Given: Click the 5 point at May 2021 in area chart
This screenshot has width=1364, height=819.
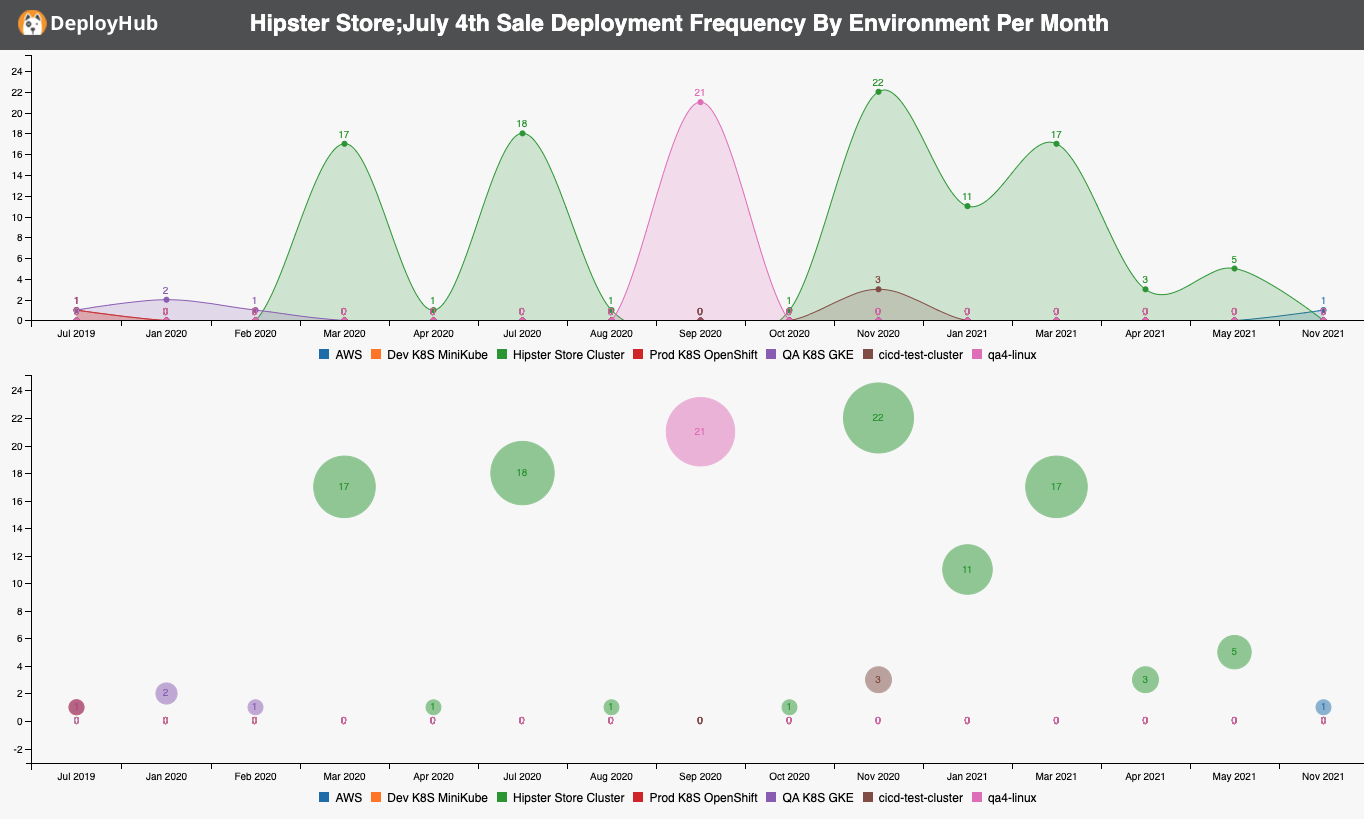Looking at the screenshot, I should [x=1234, y=268].
